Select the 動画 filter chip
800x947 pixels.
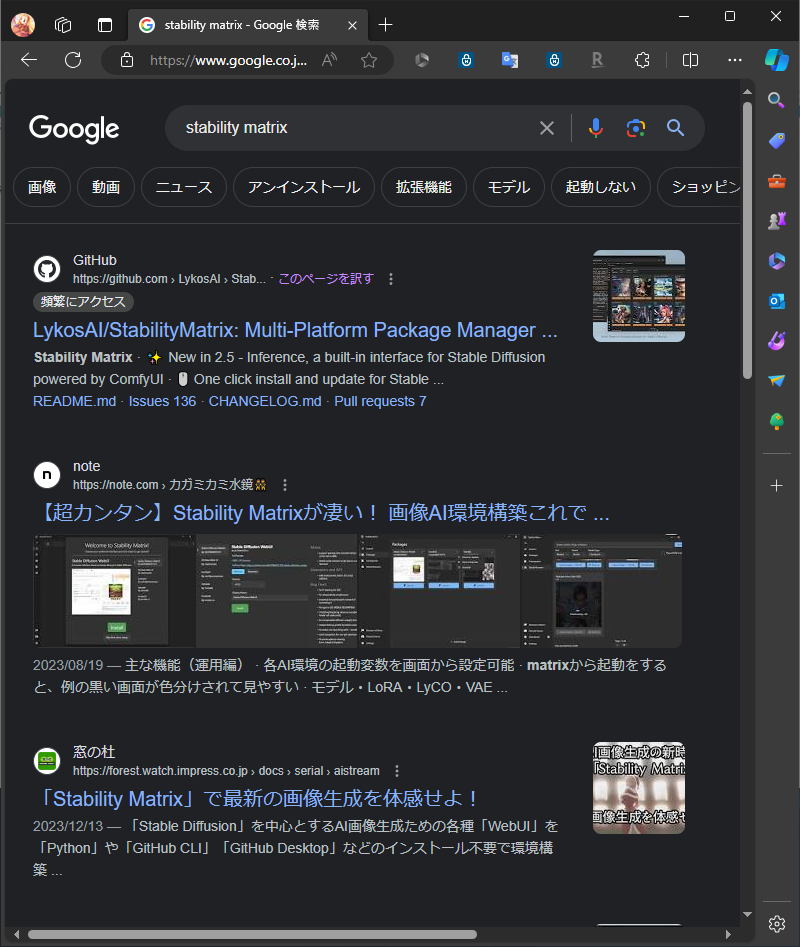(x=106, y=187)
